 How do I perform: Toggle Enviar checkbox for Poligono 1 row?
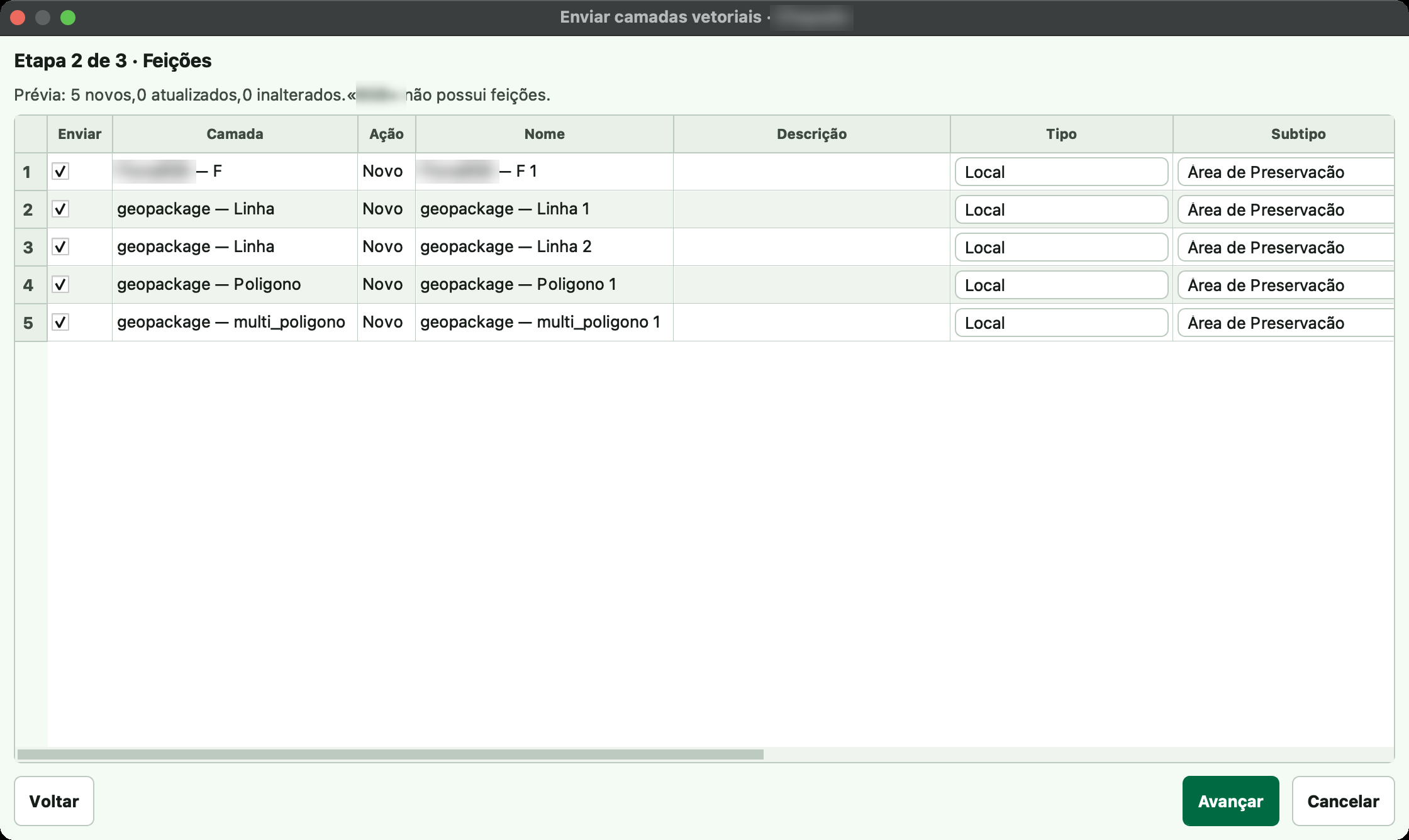60,284
